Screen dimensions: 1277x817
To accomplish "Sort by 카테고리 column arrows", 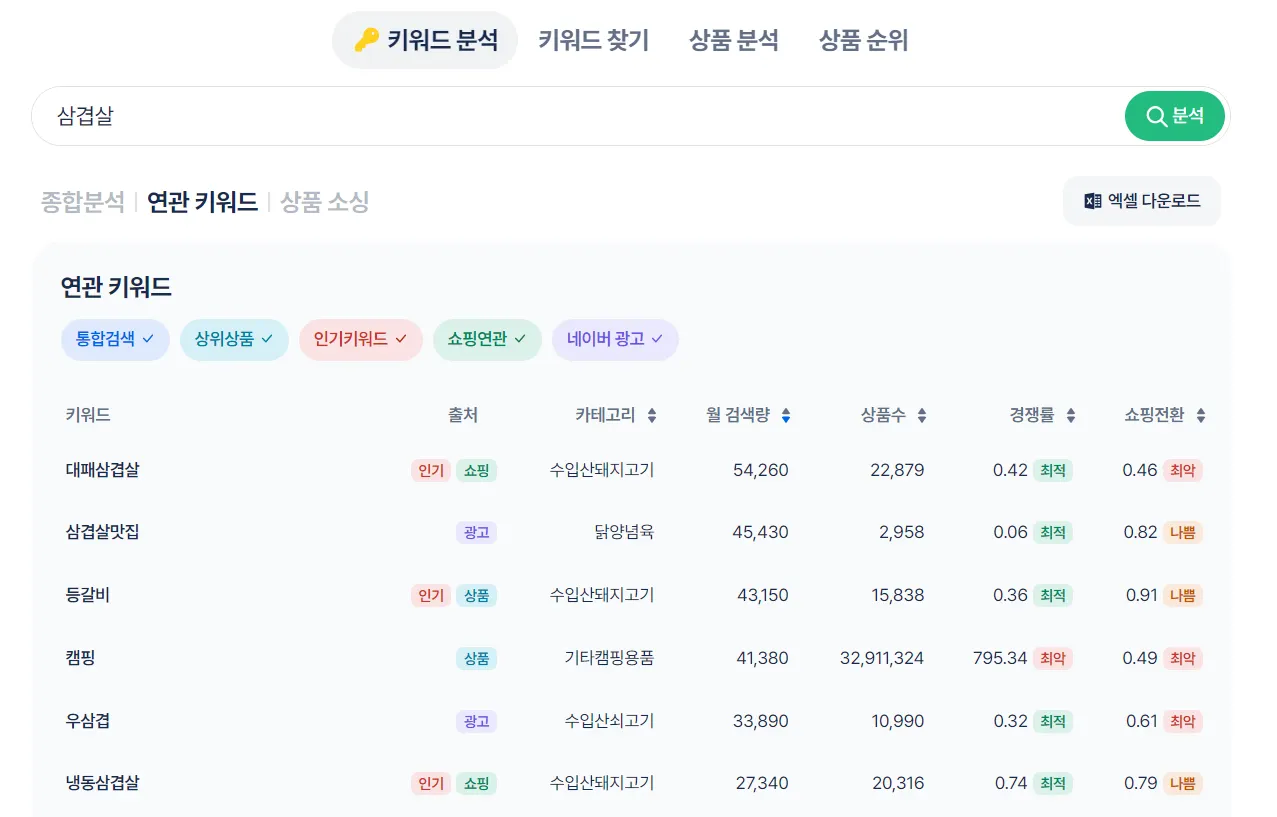I will (652, 416).
